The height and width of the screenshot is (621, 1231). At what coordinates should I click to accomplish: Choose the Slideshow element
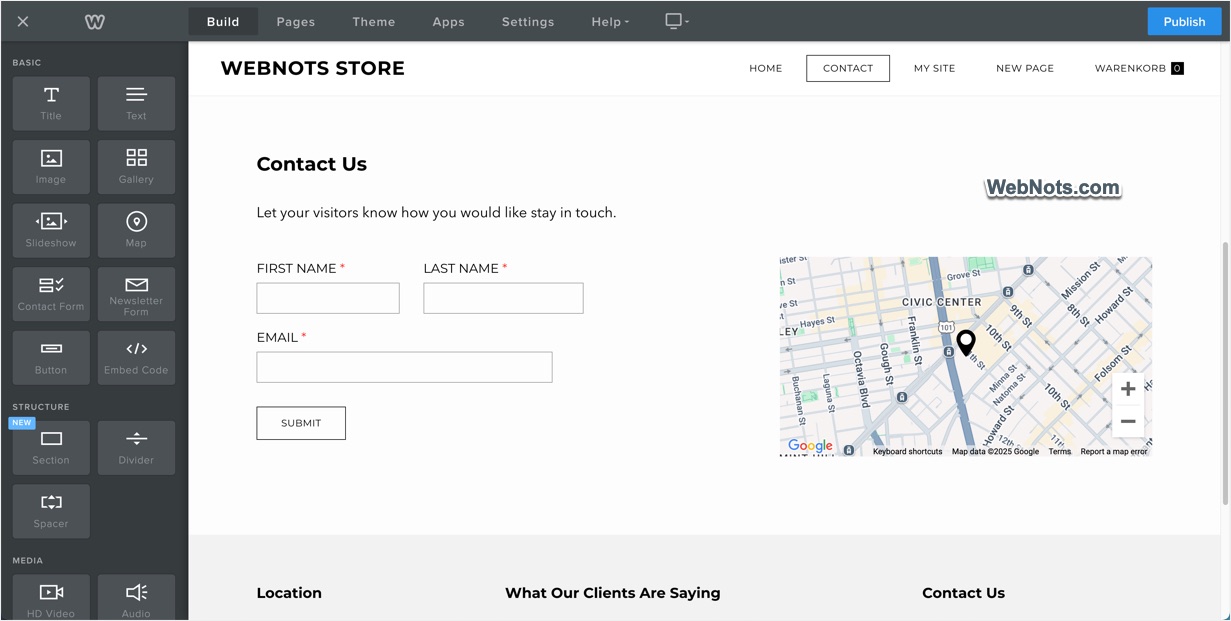click(51, 230)
